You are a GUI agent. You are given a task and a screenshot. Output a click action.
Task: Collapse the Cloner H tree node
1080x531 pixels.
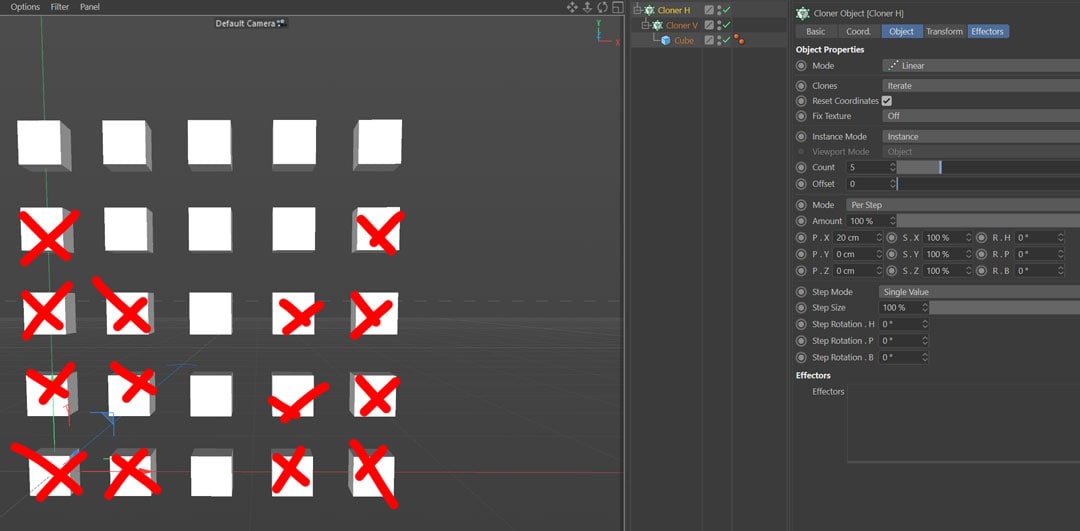pos(638,10)
